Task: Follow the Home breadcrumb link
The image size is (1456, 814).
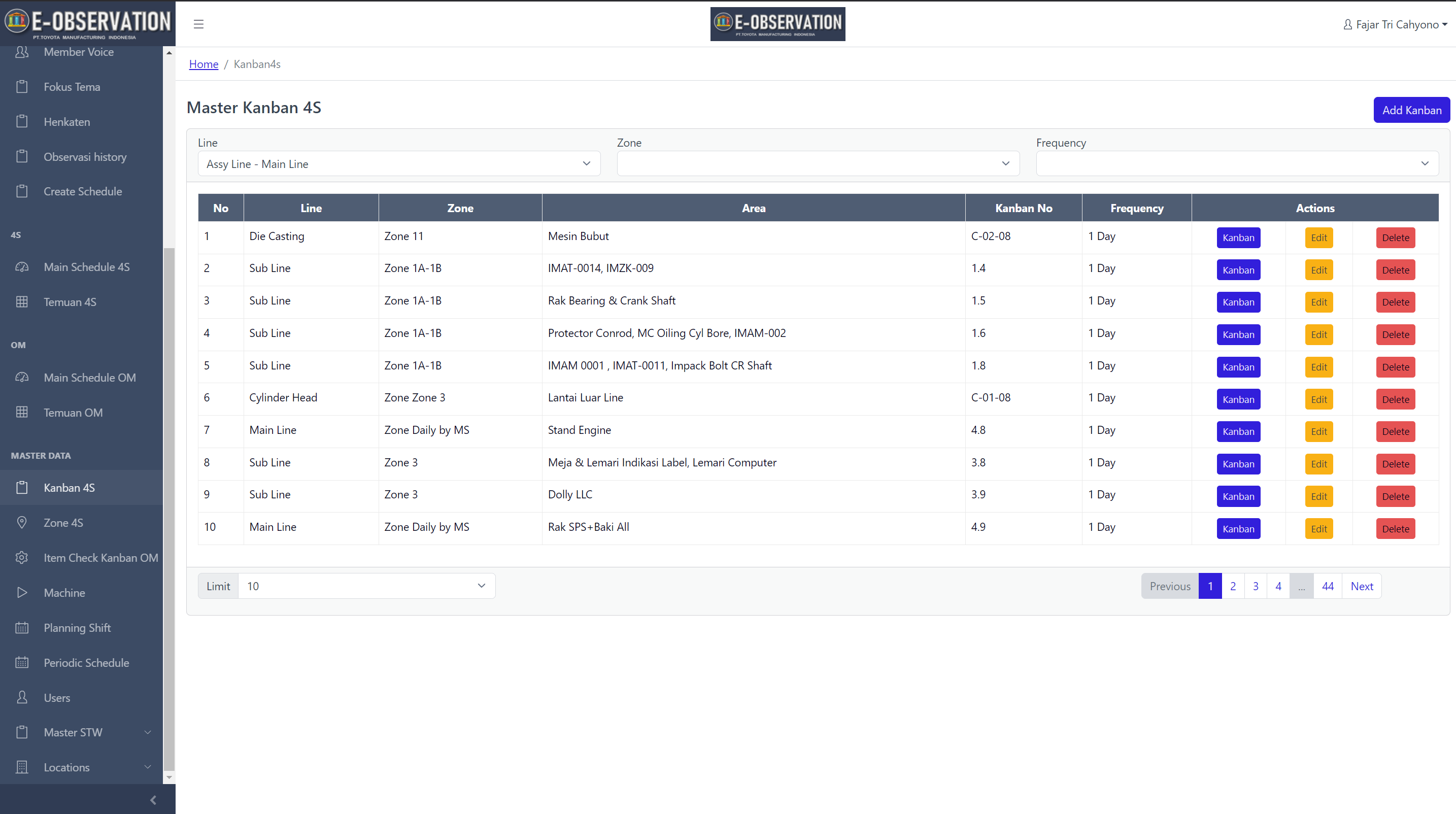Action: coord(204,64)
